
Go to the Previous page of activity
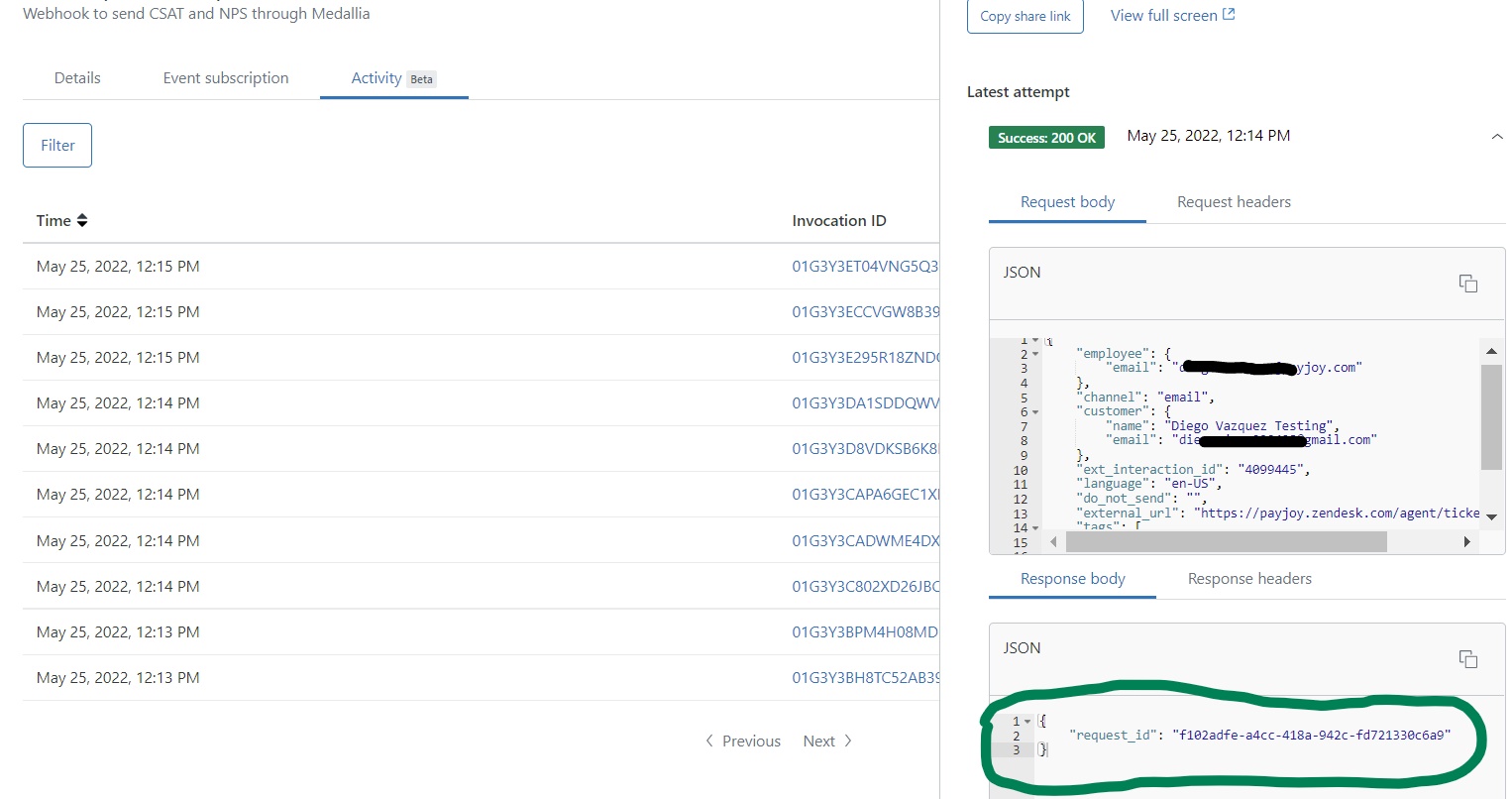[x=743, y=742]
